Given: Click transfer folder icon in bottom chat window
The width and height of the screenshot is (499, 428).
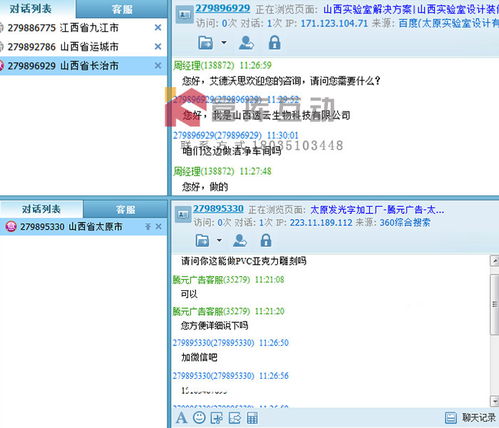Looking at the screenshot, I should click(202, 240).
